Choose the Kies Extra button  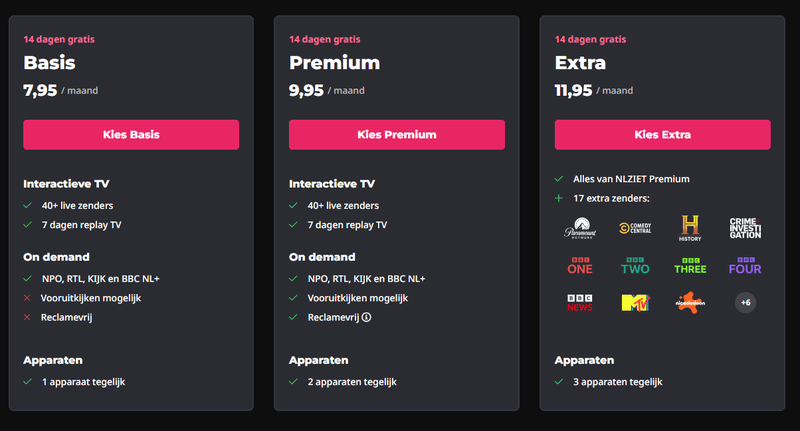tap(662, 134)
